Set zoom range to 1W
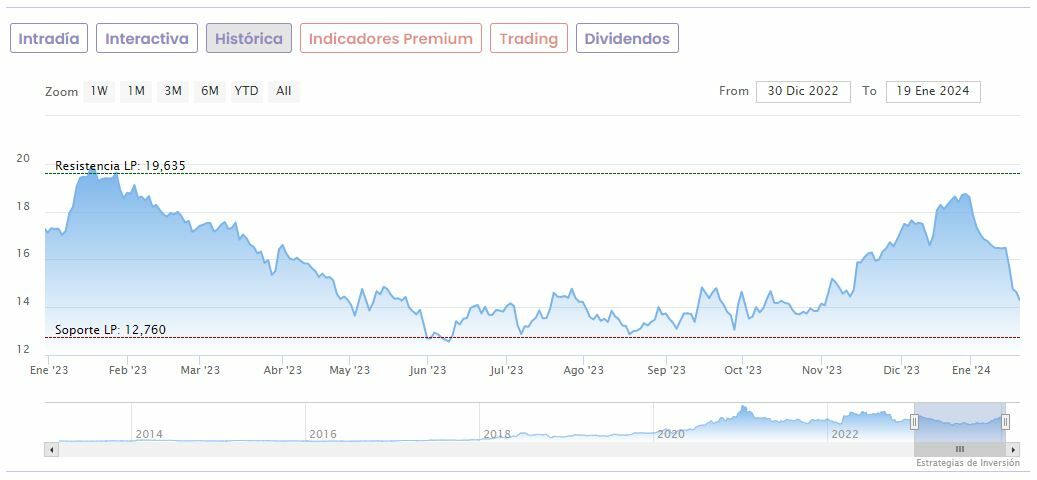The height and width of the screenshot is (480, 1037). click(99, 91)
